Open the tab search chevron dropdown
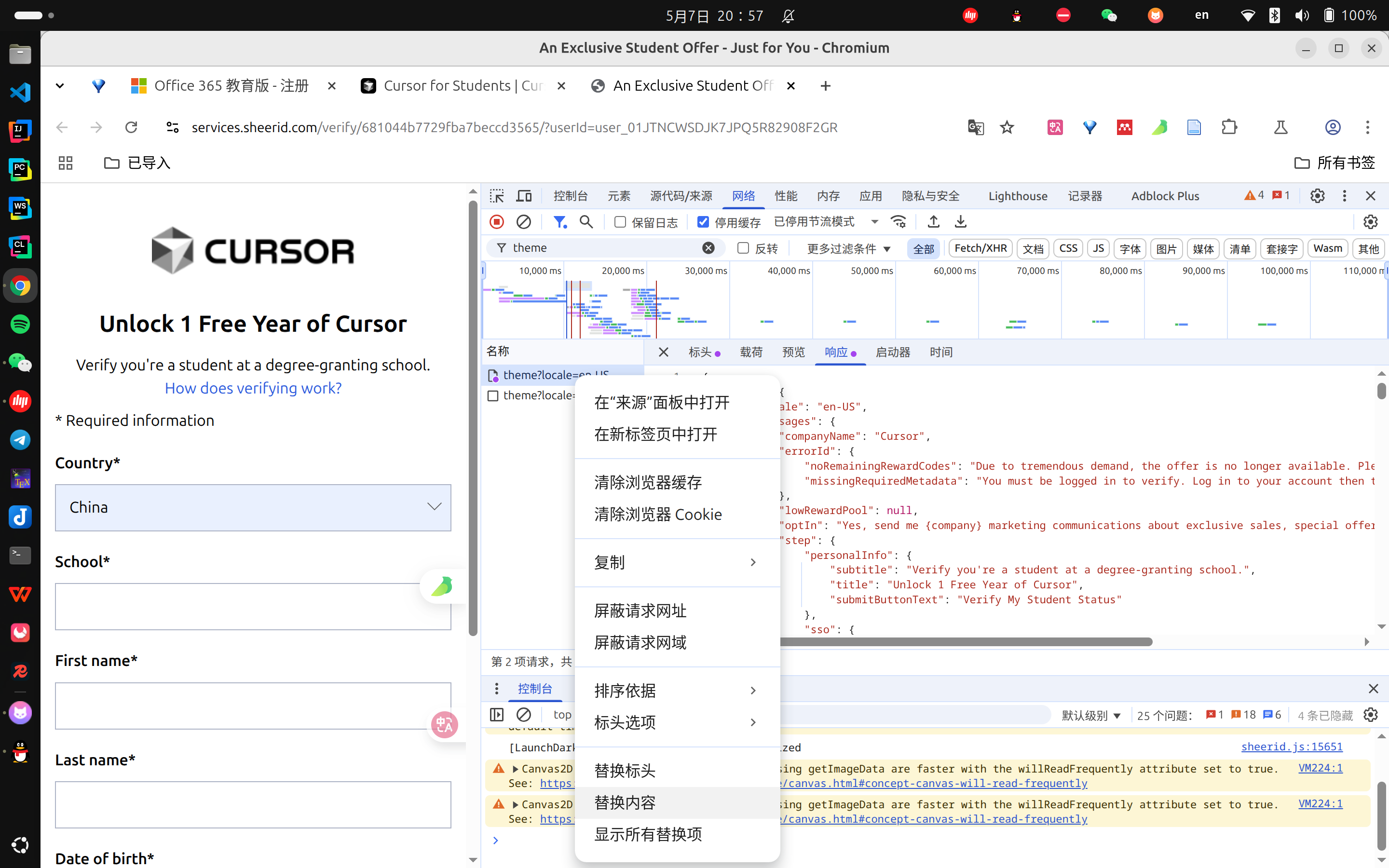This screenshot has width=1389, height=868. [x=60, y=86]
